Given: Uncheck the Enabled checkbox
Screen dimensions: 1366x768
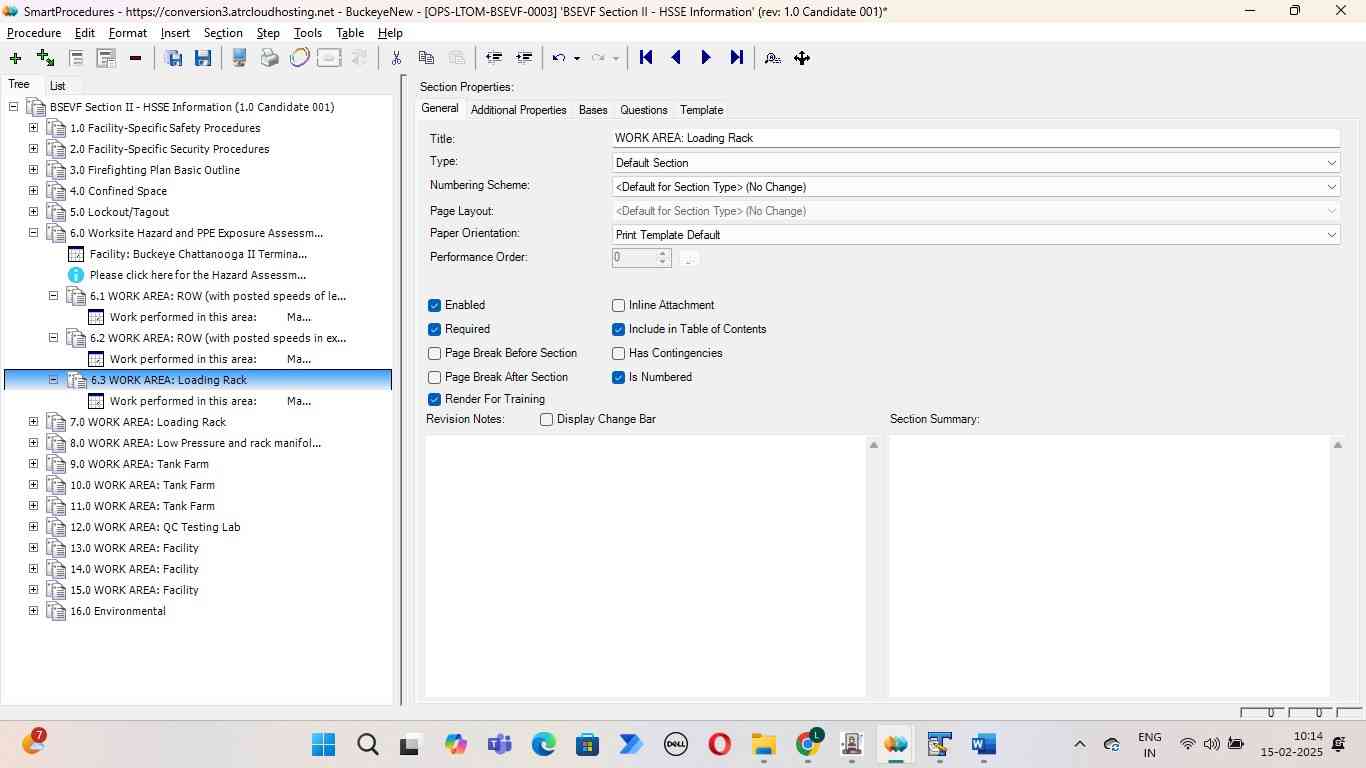Looking at the screenshot, I should (x=434, y=305).
